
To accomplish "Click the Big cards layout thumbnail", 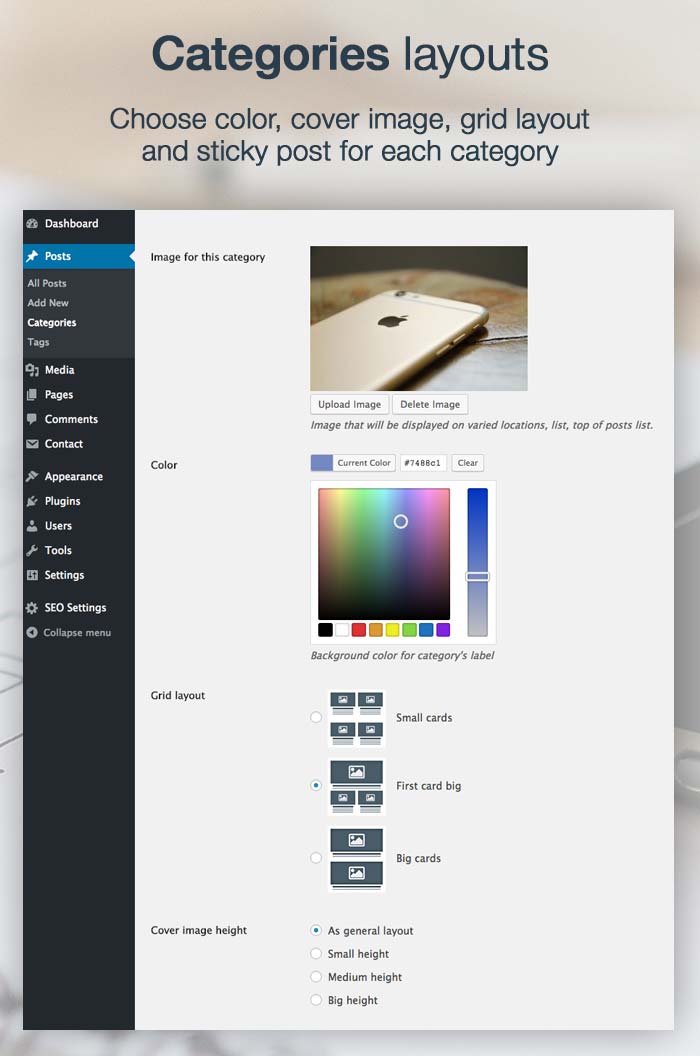I will 356,859.
